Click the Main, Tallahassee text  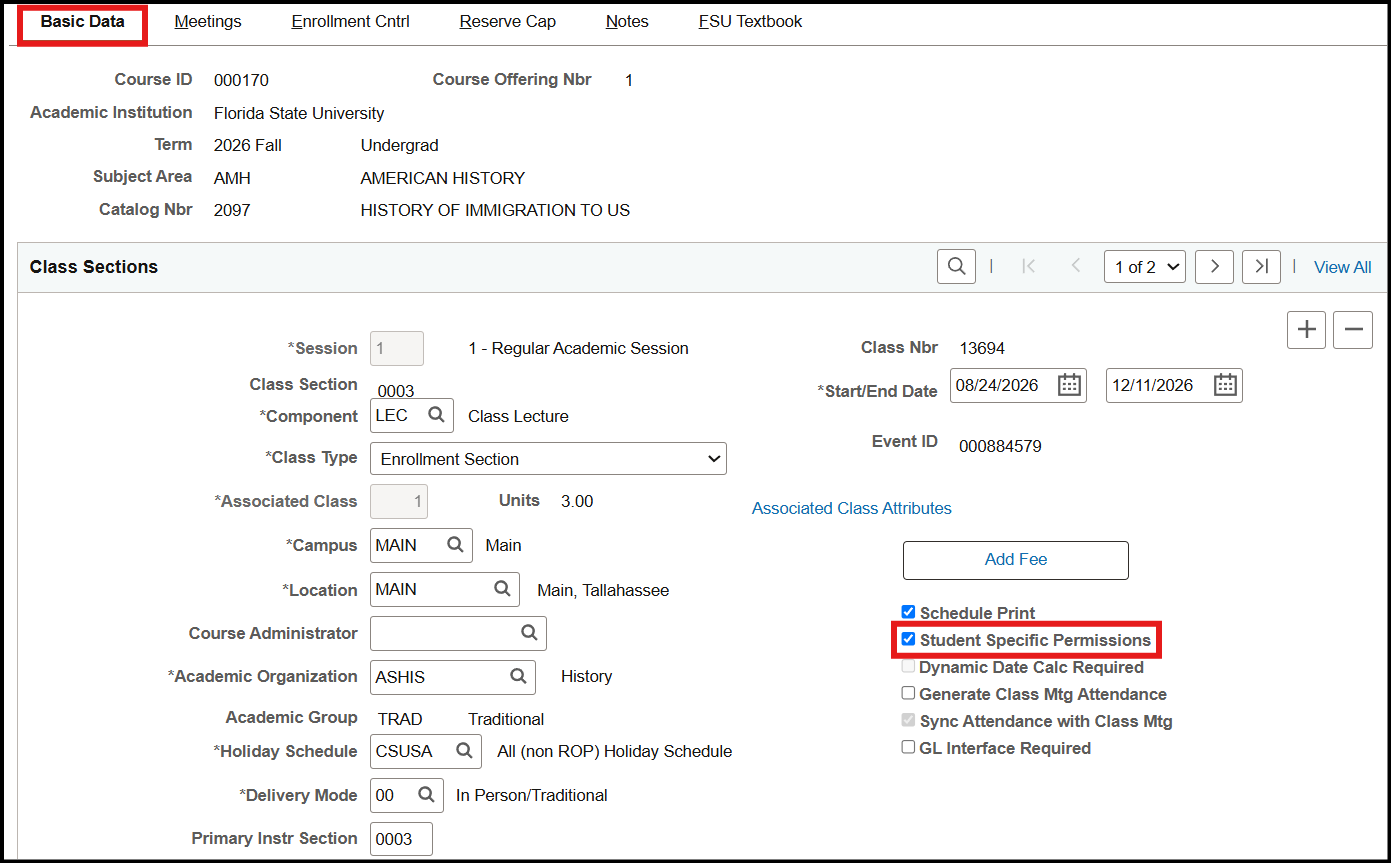tap(603, 590)
